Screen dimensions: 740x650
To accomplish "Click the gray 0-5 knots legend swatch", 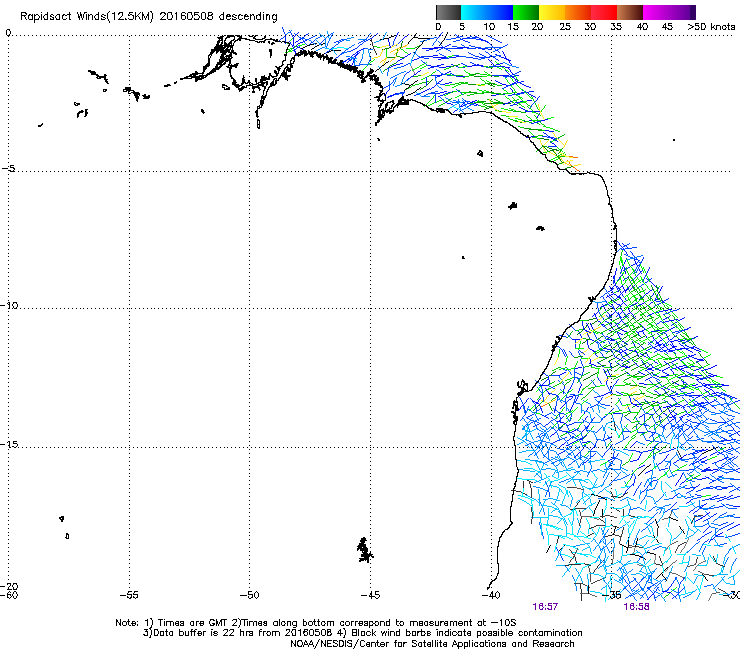I will tap(448, 12).
